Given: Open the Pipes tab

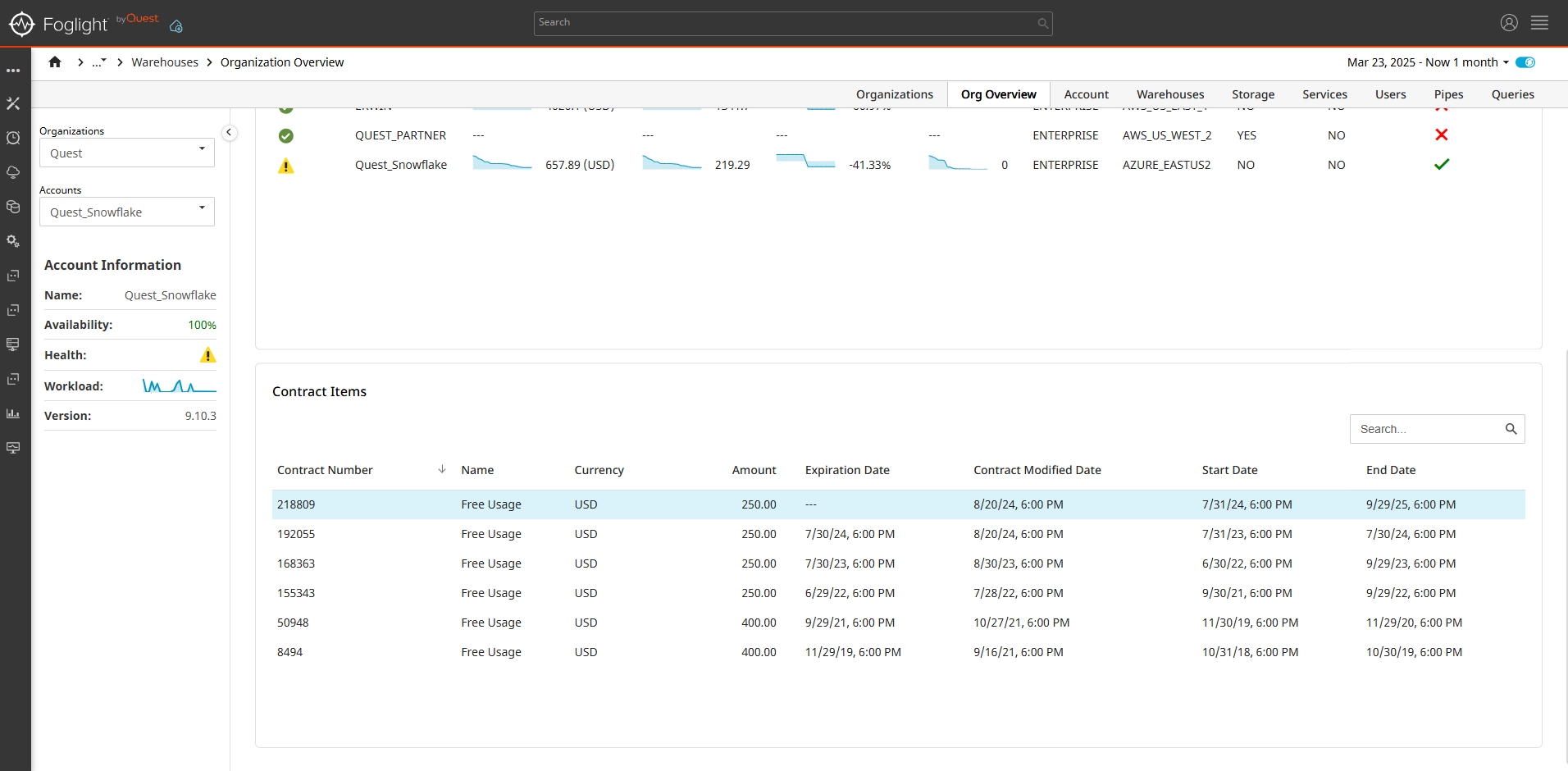Looking at the screenshot, I should [x=1448, y=94].
